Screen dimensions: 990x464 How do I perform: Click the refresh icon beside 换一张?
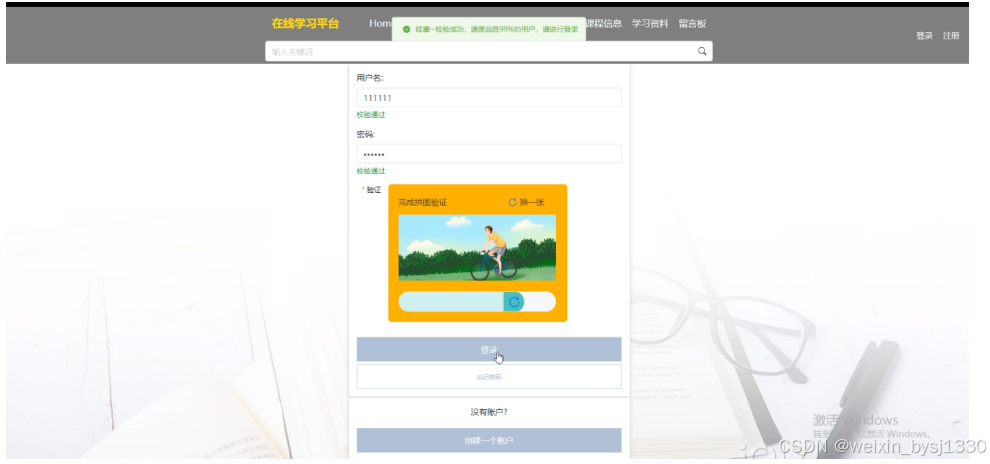tap(513, 203)
